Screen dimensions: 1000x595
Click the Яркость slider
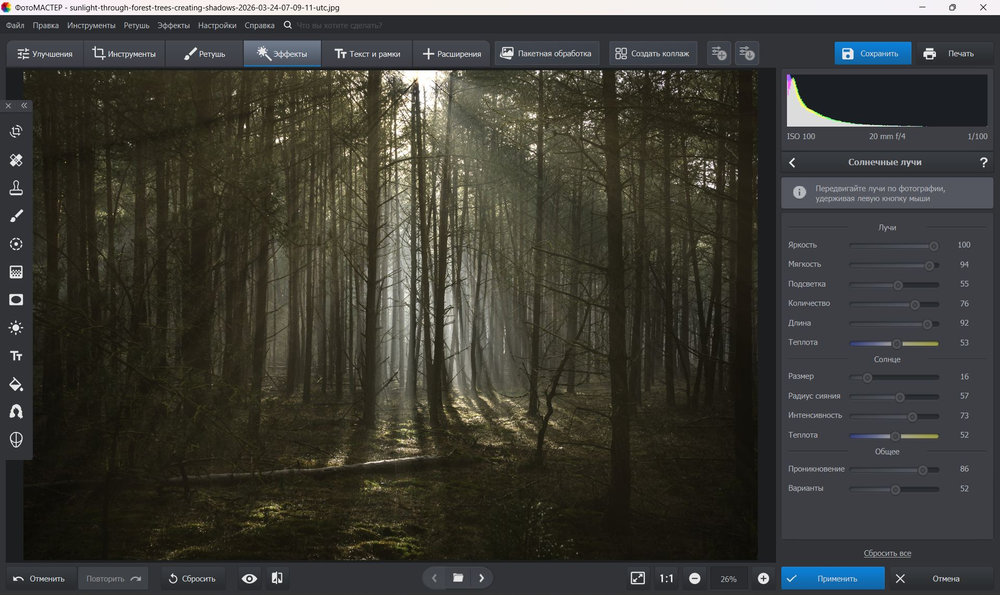(894, 246)
